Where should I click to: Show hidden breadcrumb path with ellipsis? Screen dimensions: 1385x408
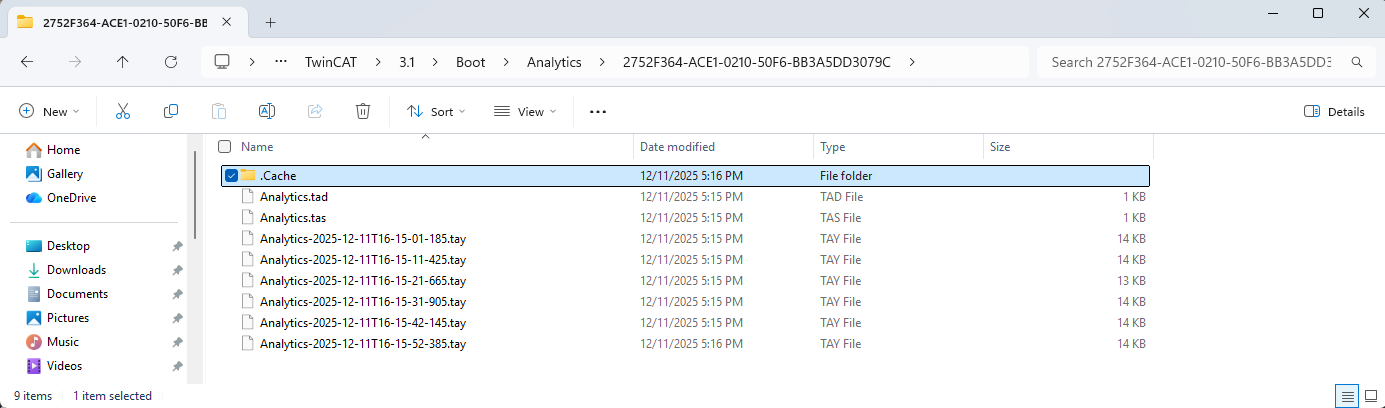pos(281,62)
